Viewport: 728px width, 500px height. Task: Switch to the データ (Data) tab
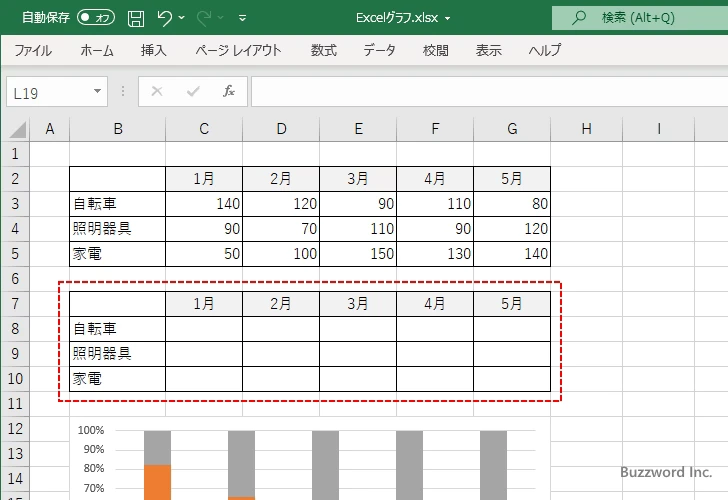pyautogui.click(x=379, y=50)
